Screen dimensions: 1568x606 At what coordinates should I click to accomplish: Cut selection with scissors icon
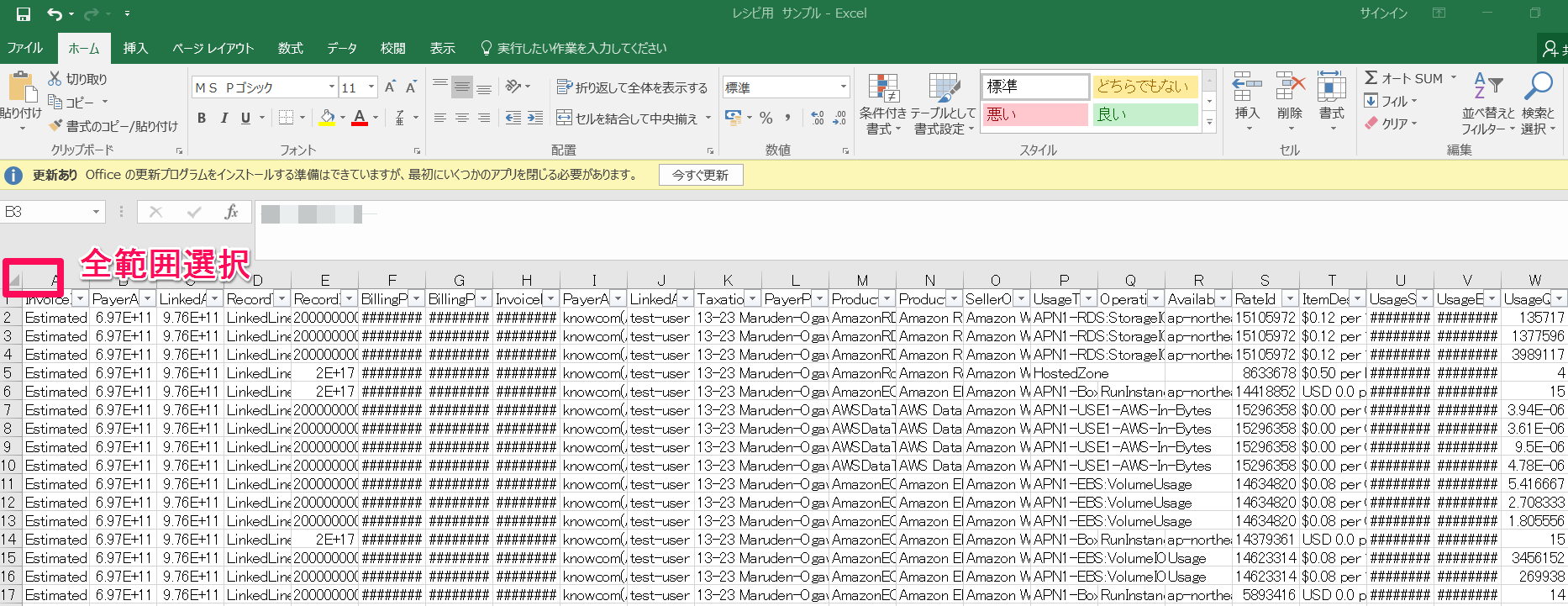[55, 78]
